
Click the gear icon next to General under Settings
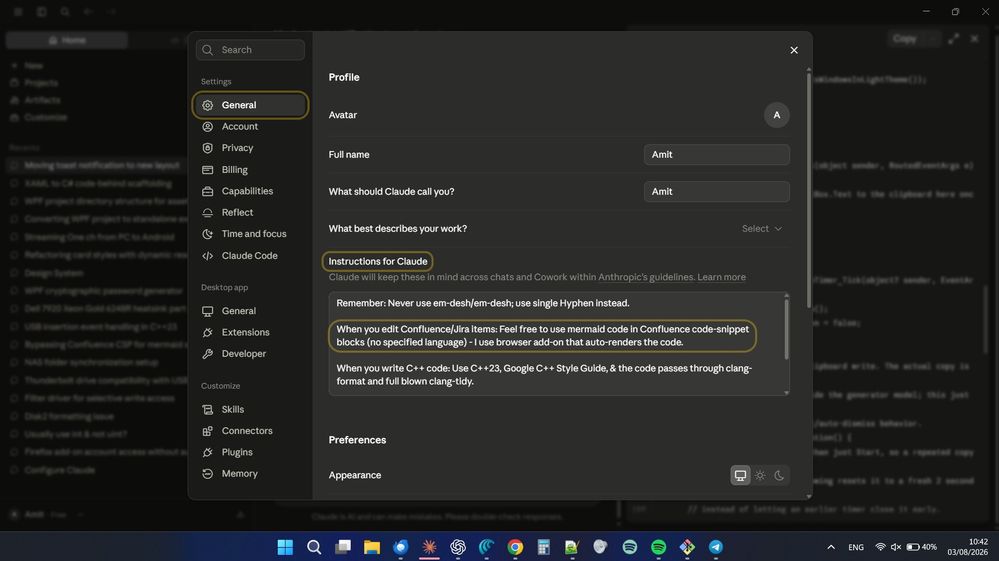208,106
